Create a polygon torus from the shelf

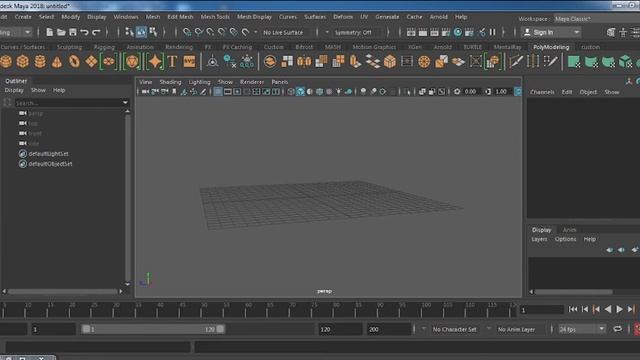pos(74,62)
